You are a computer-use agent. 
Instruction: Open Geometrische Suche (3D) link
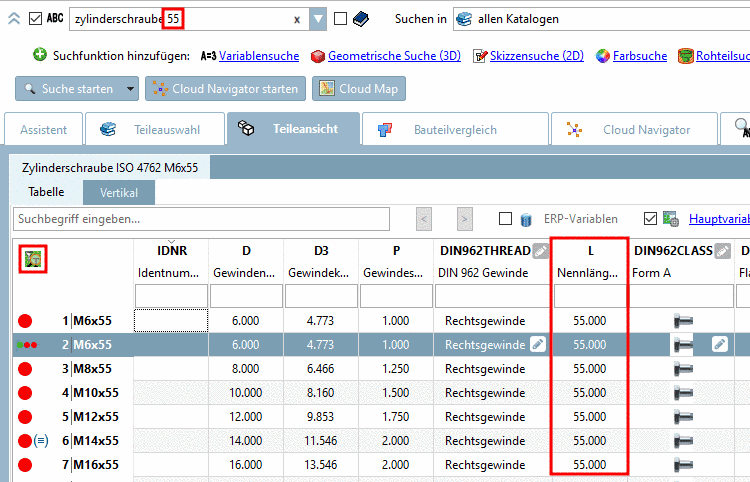(394, 56)
